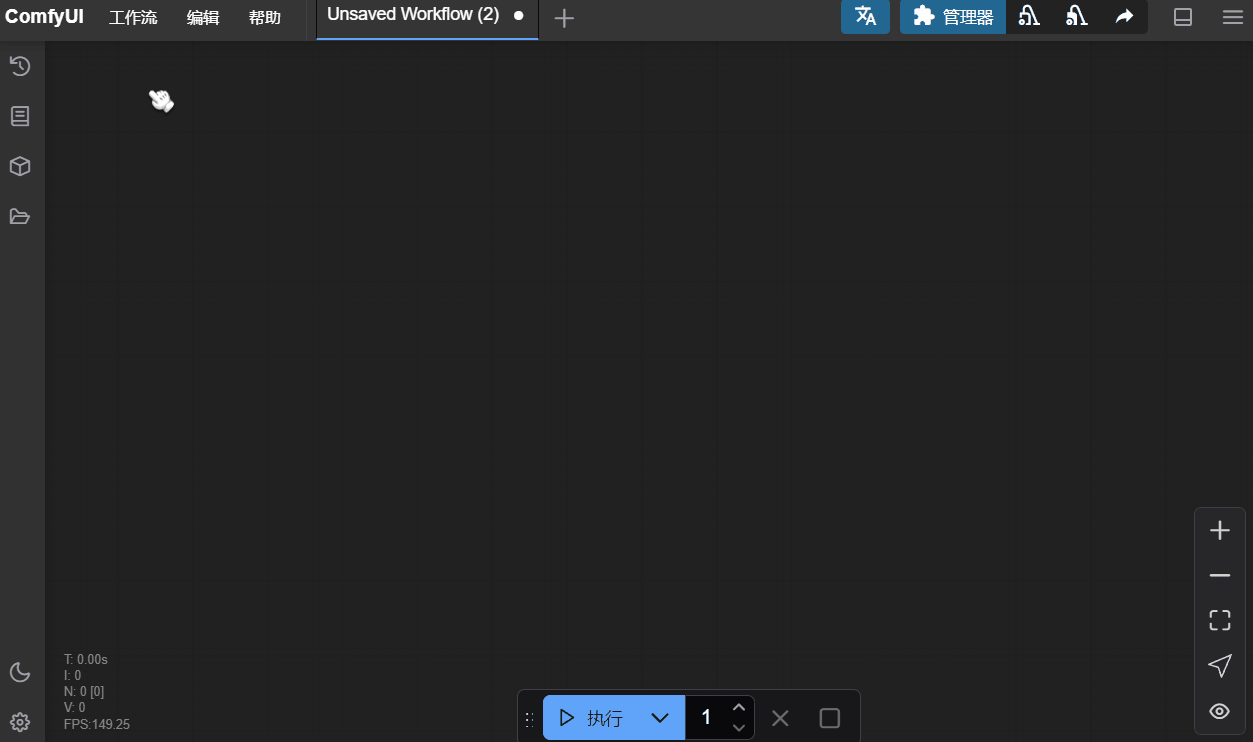Select the fit-view icon in canvas controls
1253x742 pixels.
[x=1219, y=620]
